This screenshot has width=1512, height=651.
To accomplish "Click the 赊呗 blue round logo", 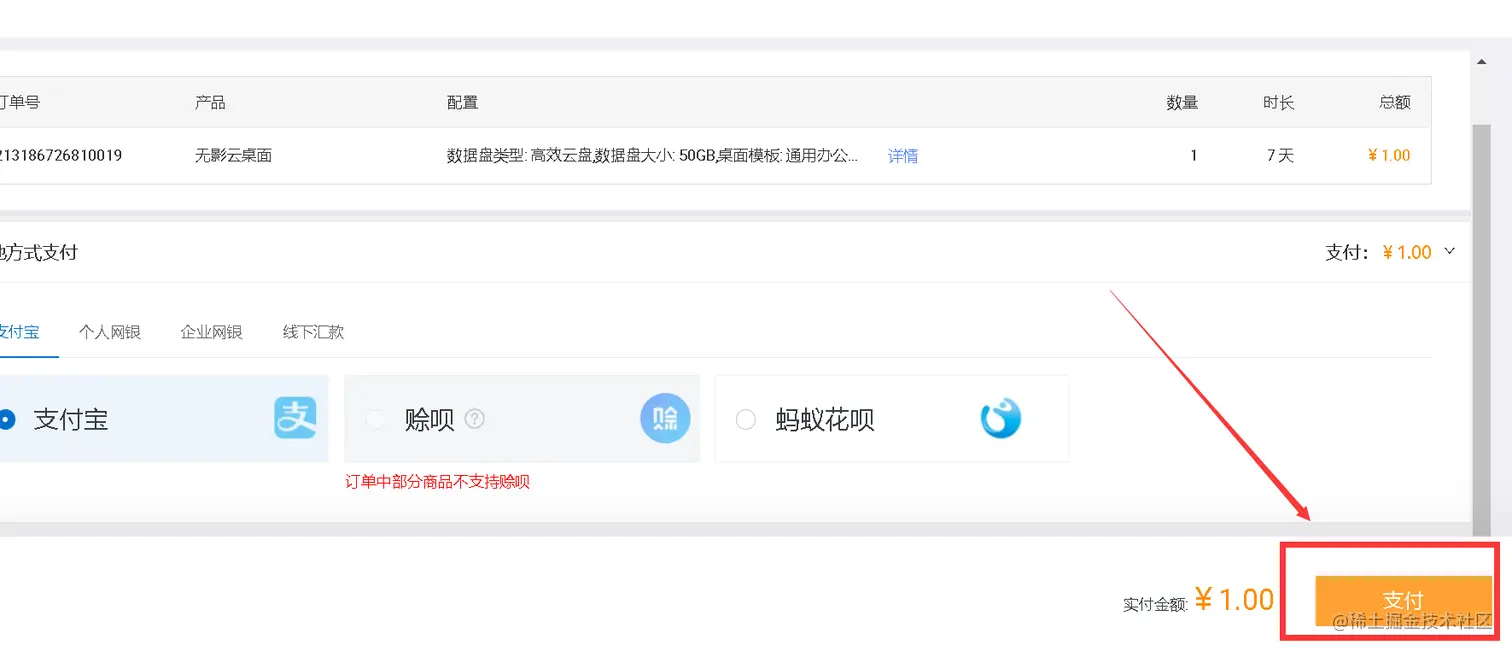I will click(665, 418).
